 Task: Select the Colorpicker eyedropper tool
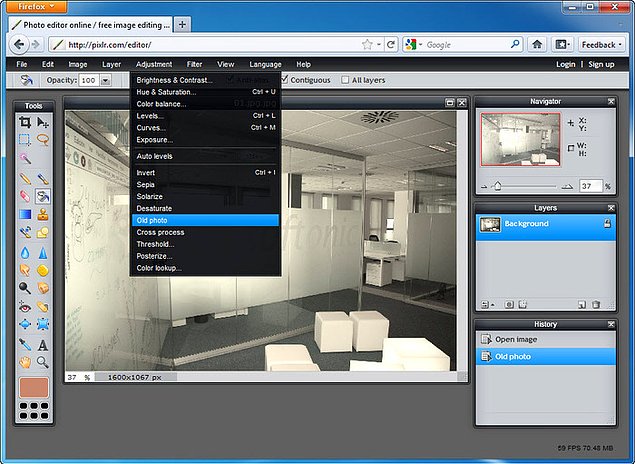pos(25,345)
